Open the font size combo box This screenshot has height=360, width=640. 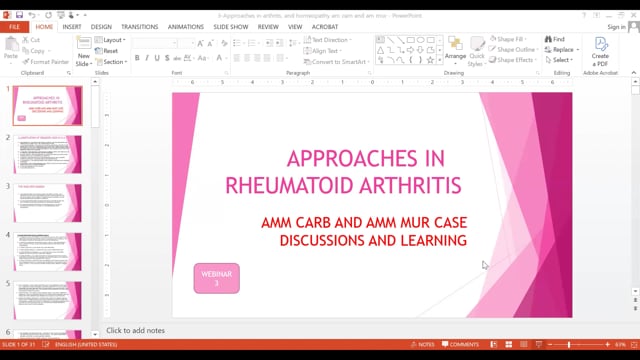(x=187, y=43)
